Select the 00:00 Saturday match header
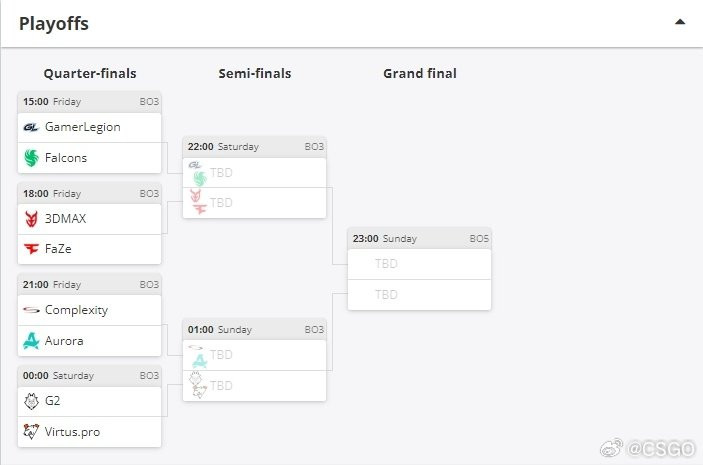The width and height of the screenshot is (703, 465). [x=89, y=375]
